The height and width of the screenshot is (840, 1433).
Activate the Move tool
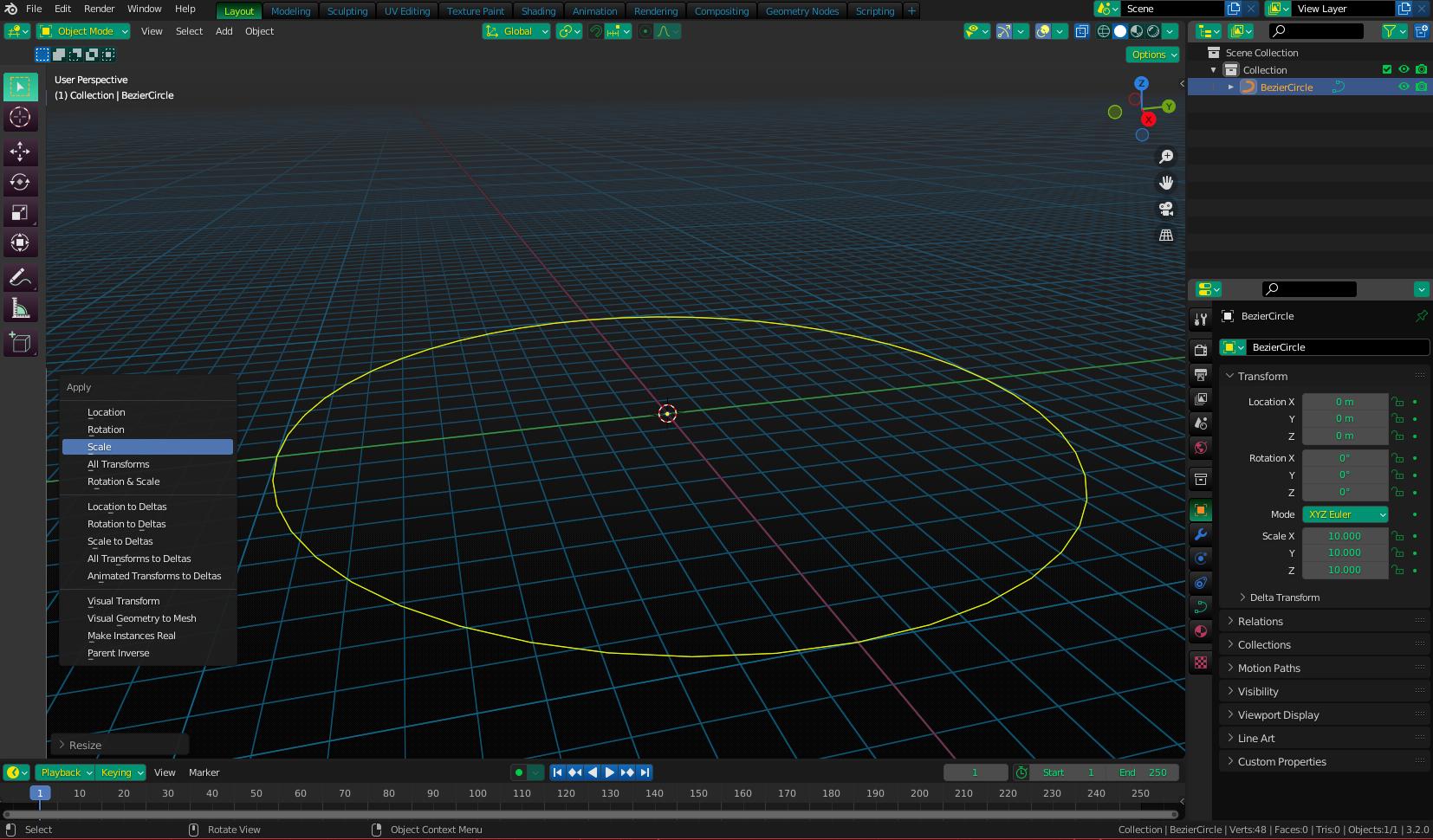coord(20,152)
